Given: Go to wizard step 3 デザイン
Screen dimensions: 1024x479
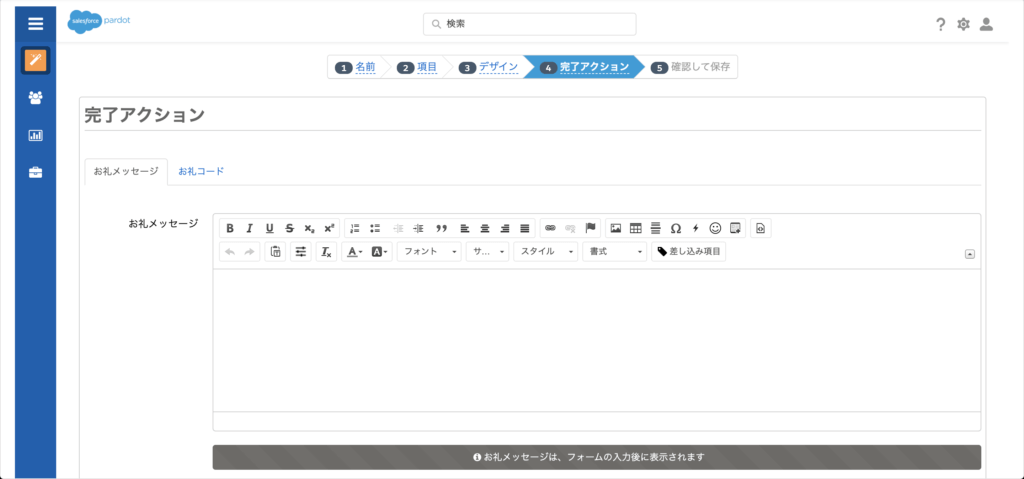Looking at the screenshot, I should click(488, 67).
